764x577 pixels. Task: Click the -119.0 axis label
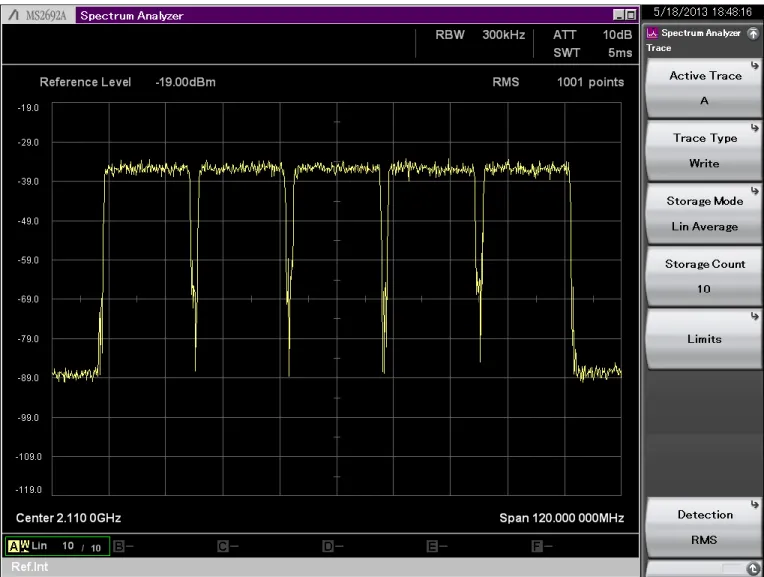[27, 490]
